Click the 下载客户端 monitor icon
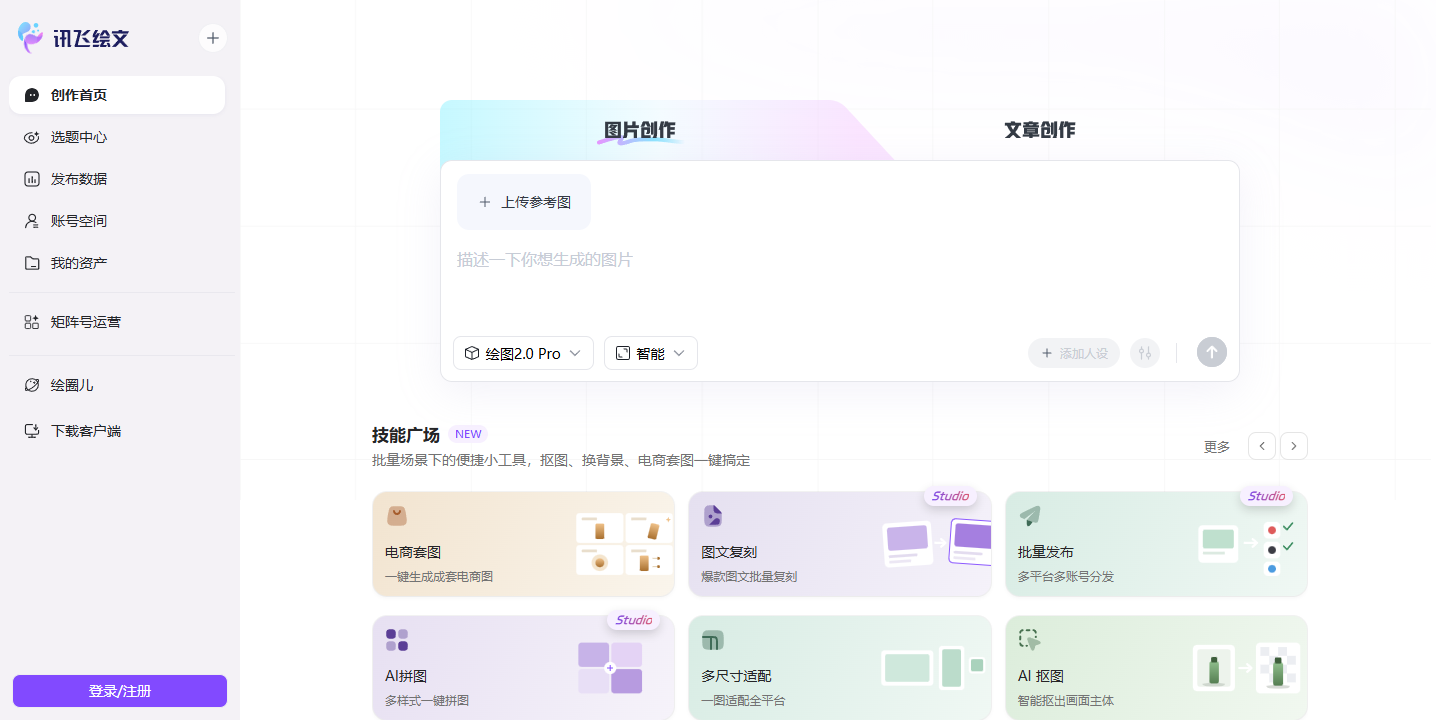The height and width of the screenshot is (720, 1440). [32, 431]
